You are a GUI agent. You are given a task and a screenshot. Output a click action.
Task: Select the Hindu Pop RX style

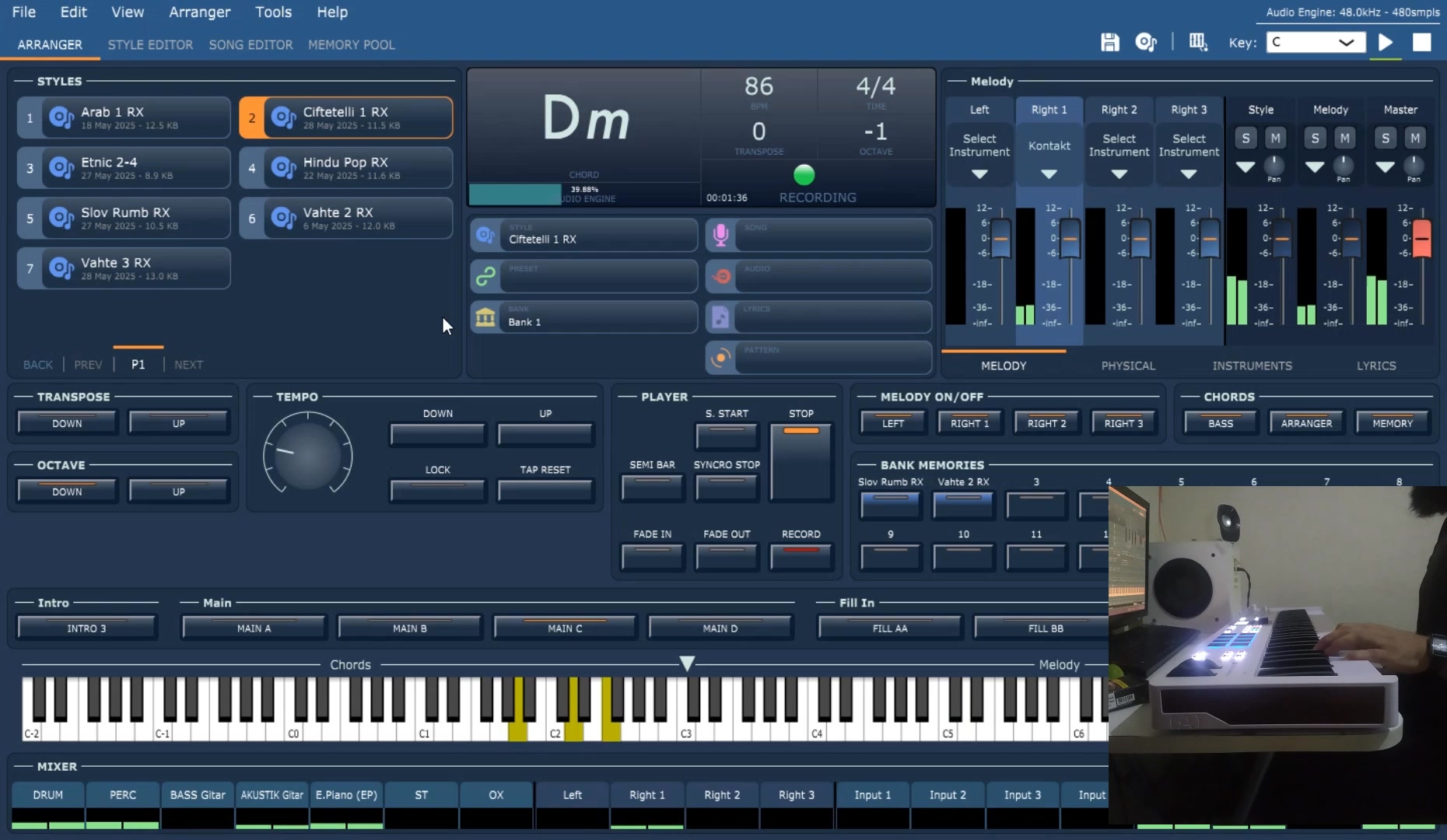point(345,168)
